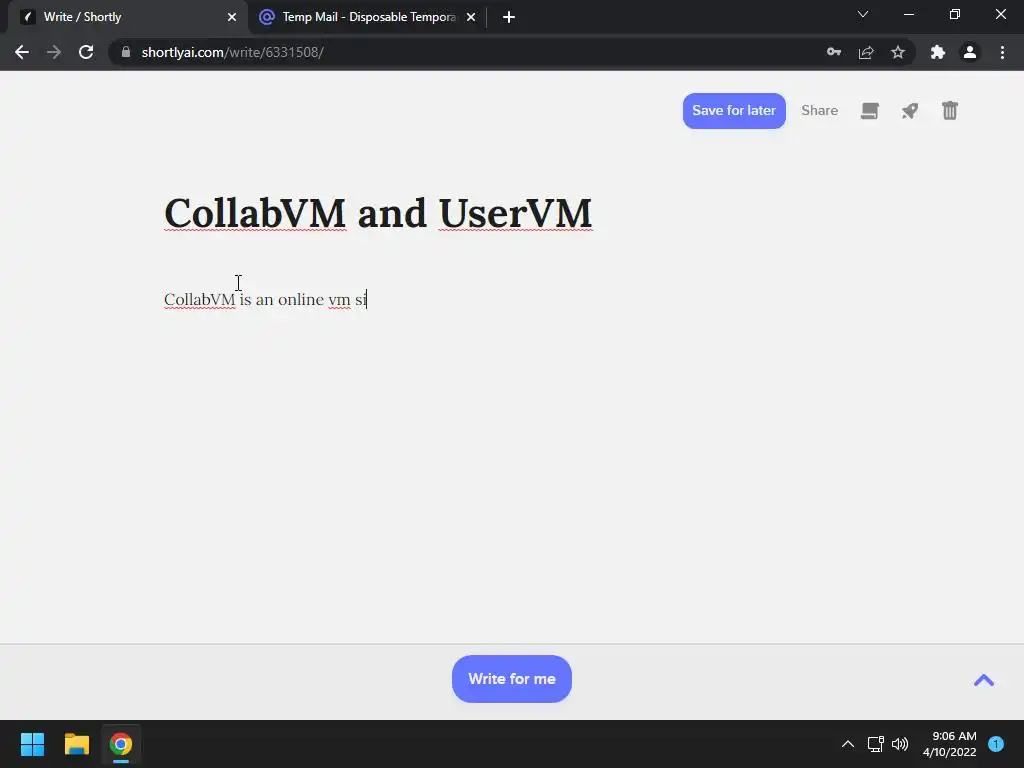Bookmark this page with star icon
1024x768 pixels.
[898, 52]
